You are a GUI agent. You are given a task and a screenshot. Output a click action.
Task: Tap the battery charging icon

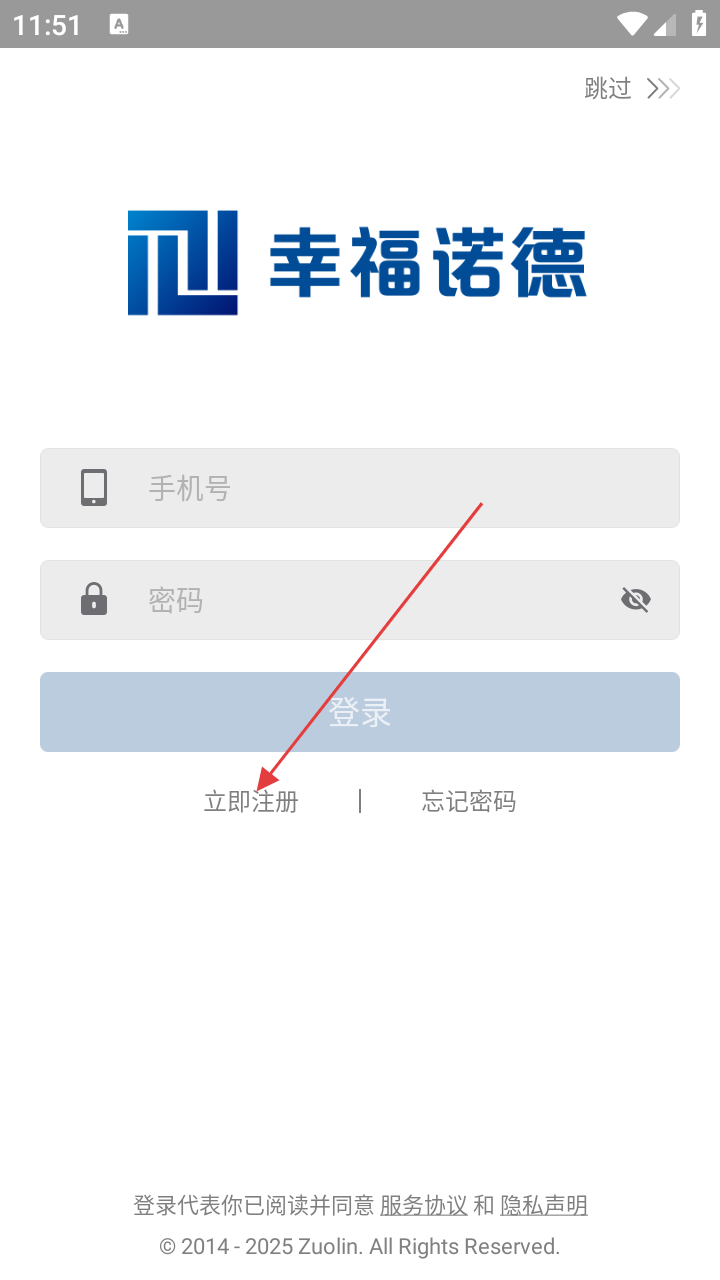click(699, 24)
